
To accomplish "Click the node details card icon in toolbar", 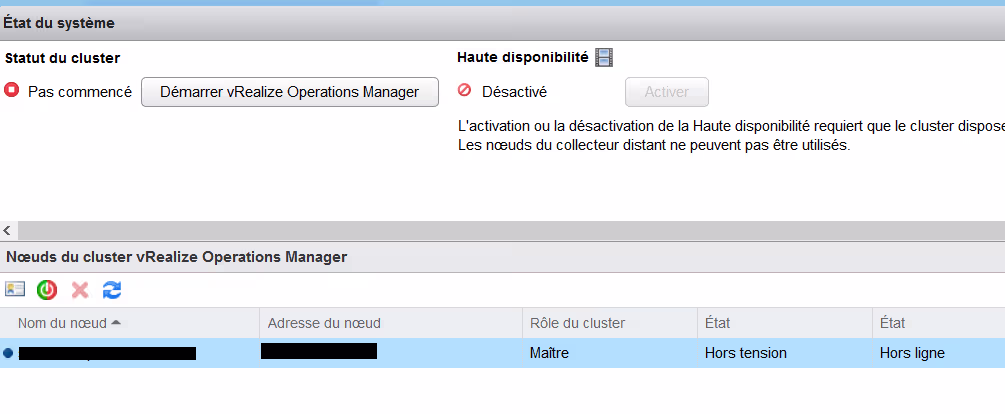I will tap(15, 289).
